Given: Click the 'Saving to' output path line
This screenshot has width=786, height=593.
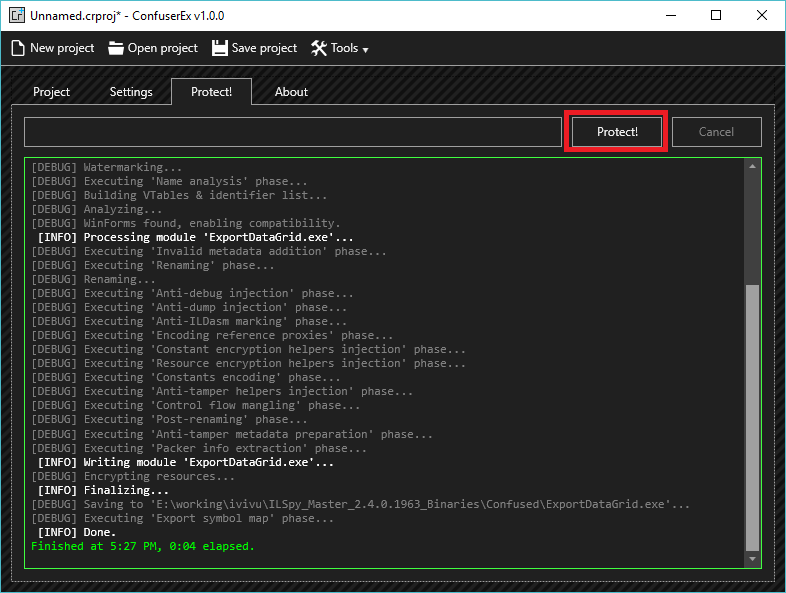Looking at the screenshot, I should click(360, 504).
